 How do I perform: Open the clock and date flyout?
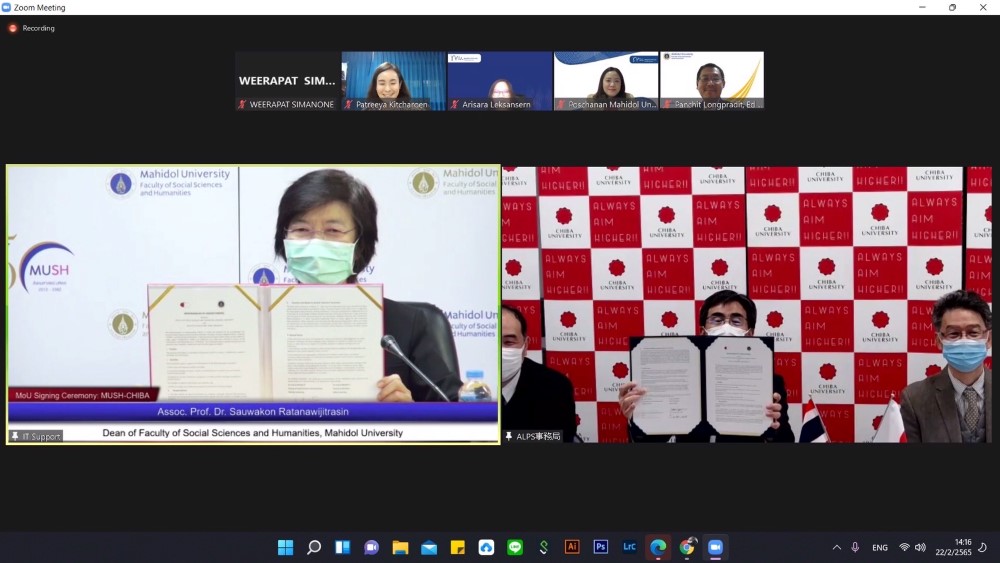(x=961, y=547)
